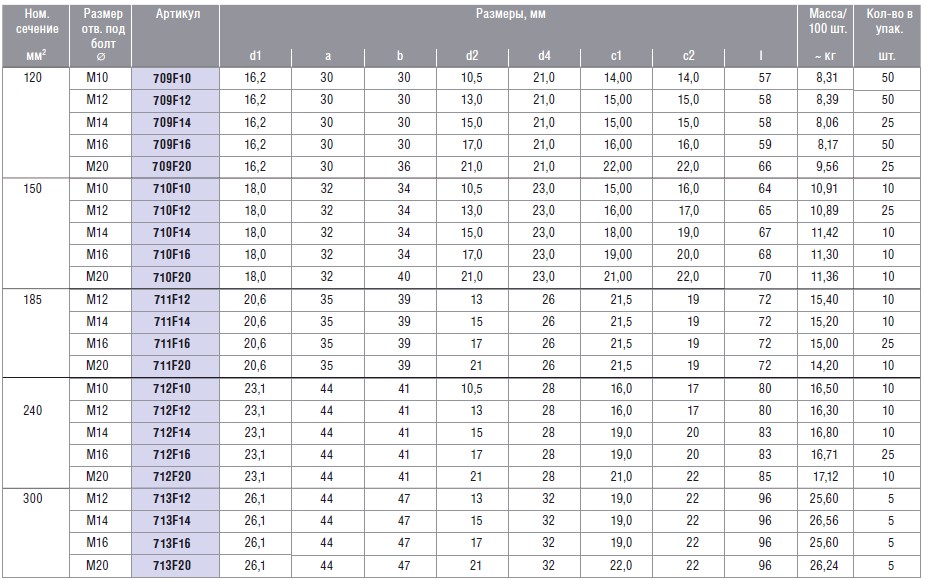925x579 pixels.
Task: Click the Размеры, мм header
Action: point(509,14)
